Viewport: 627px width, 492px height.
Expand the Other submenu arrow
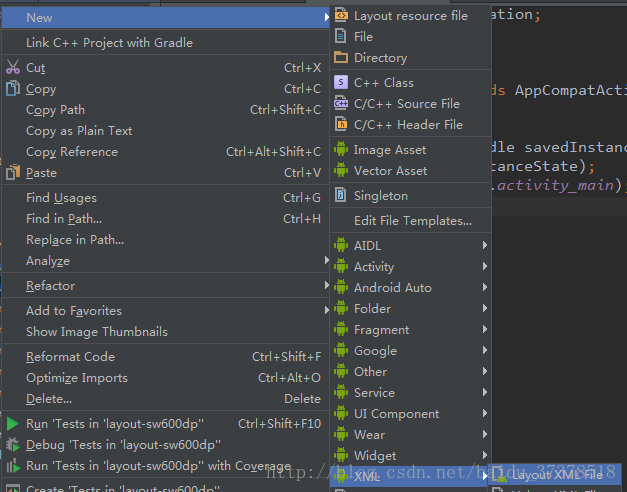coord(485,371)
